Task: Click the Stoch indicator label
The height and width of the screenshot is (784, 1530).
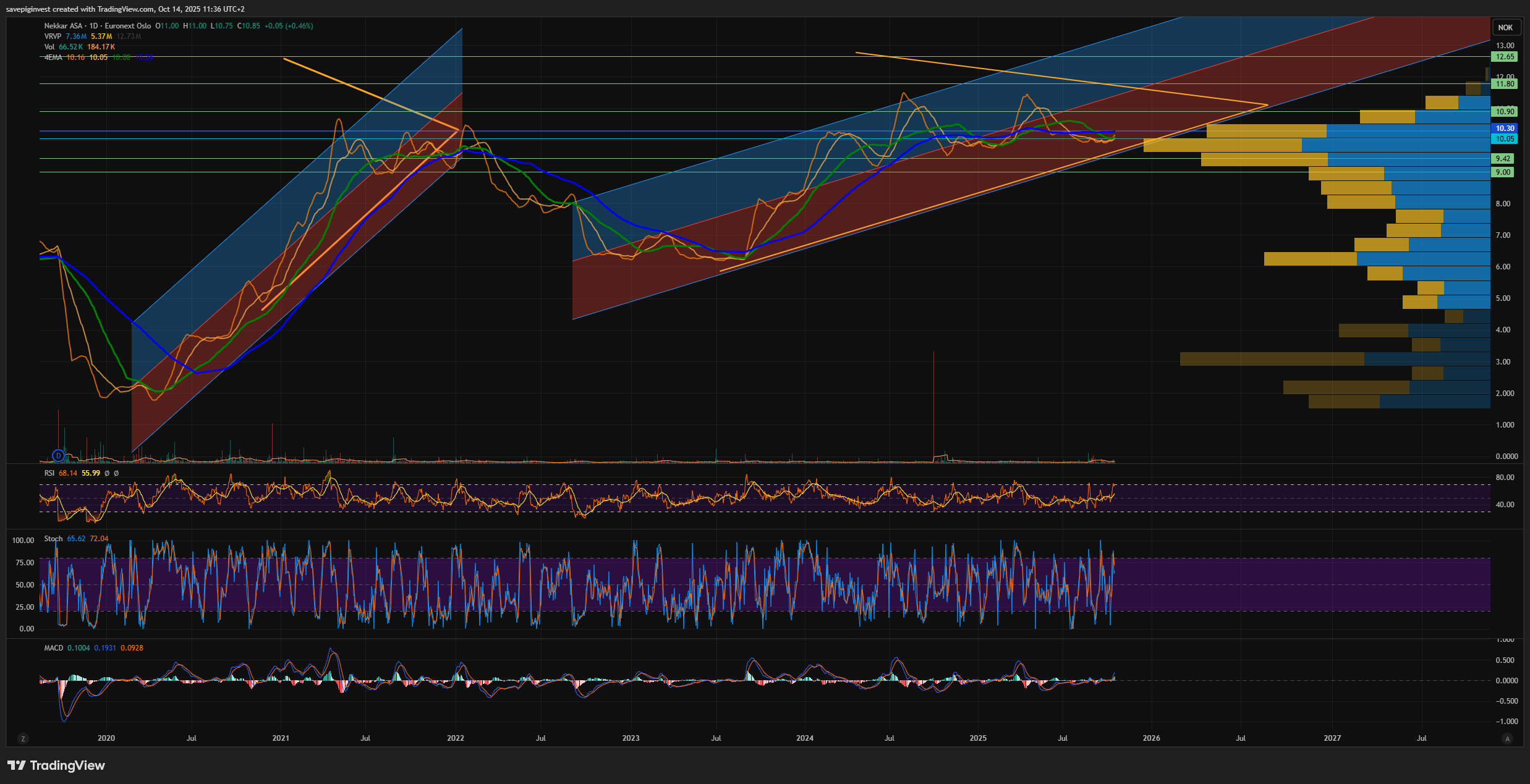Action: point(53,539)
